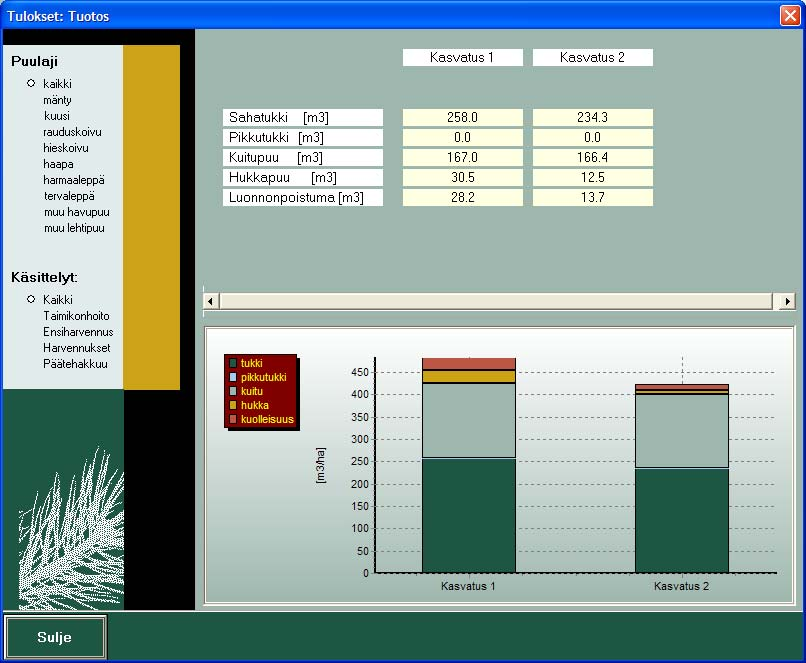Click the scrollbar left arrow
Image resolution: width=806 pixels, height=663 pixels.
[211, 301]
